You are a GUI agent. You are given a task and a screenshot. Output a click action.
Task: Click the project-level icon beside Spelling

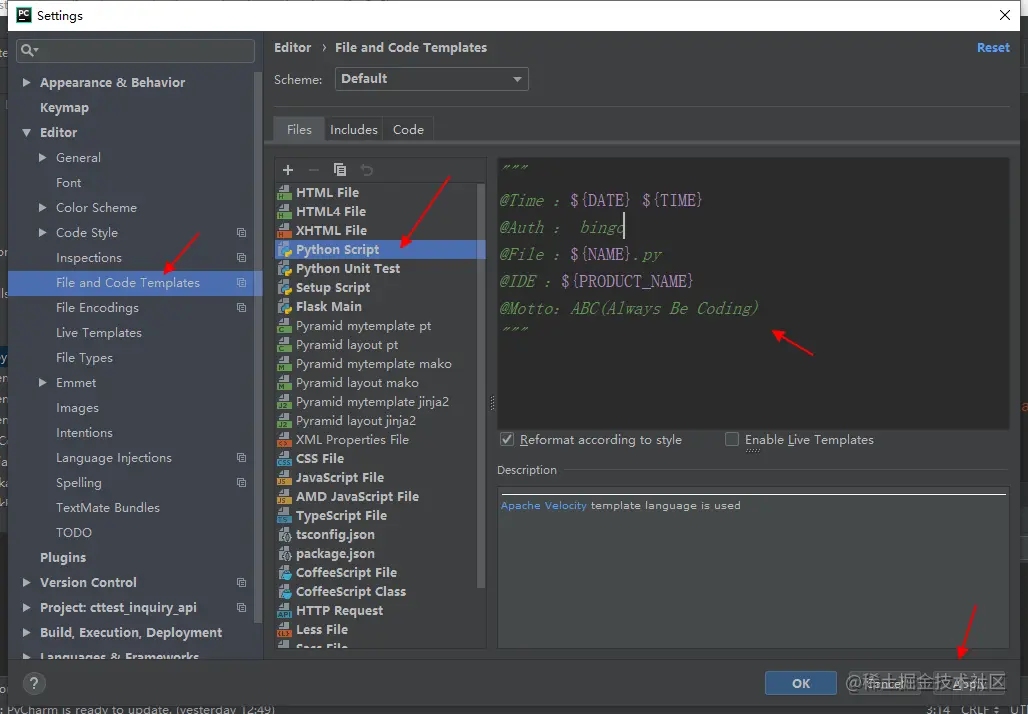(241, 483)
